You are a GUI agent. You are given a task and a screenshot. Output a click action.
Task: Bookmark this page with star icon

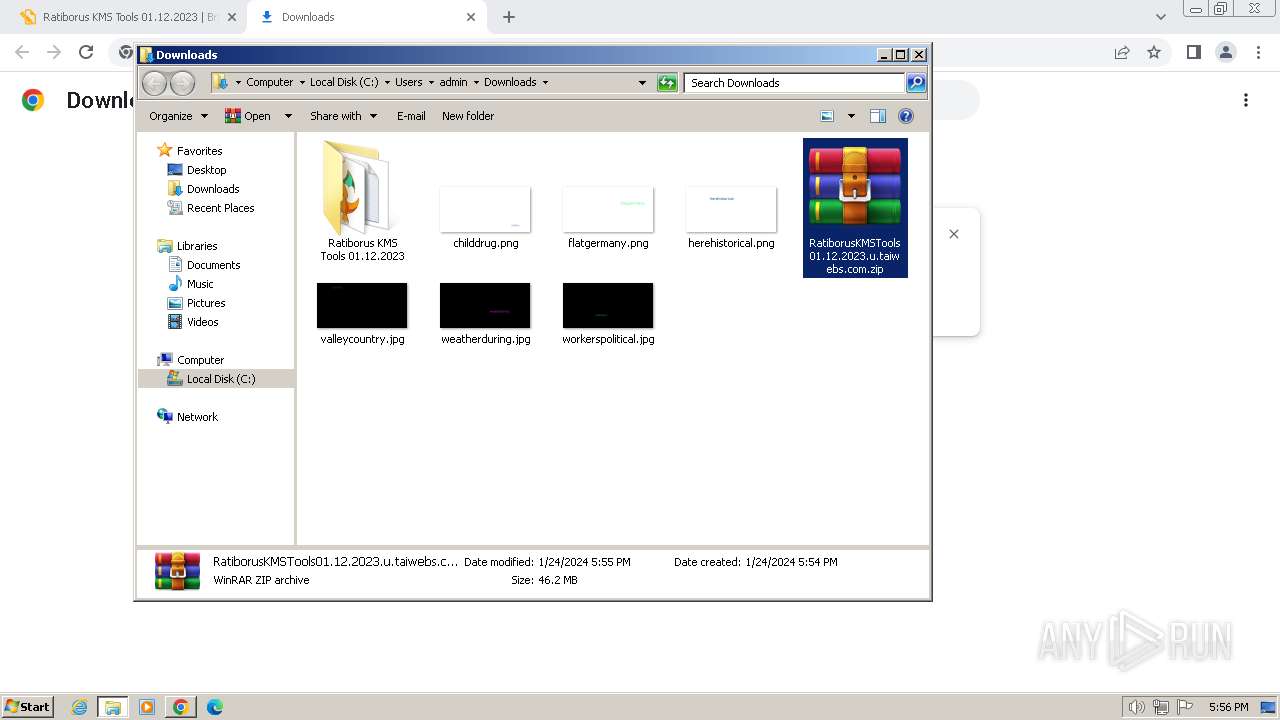[1154, 52]
